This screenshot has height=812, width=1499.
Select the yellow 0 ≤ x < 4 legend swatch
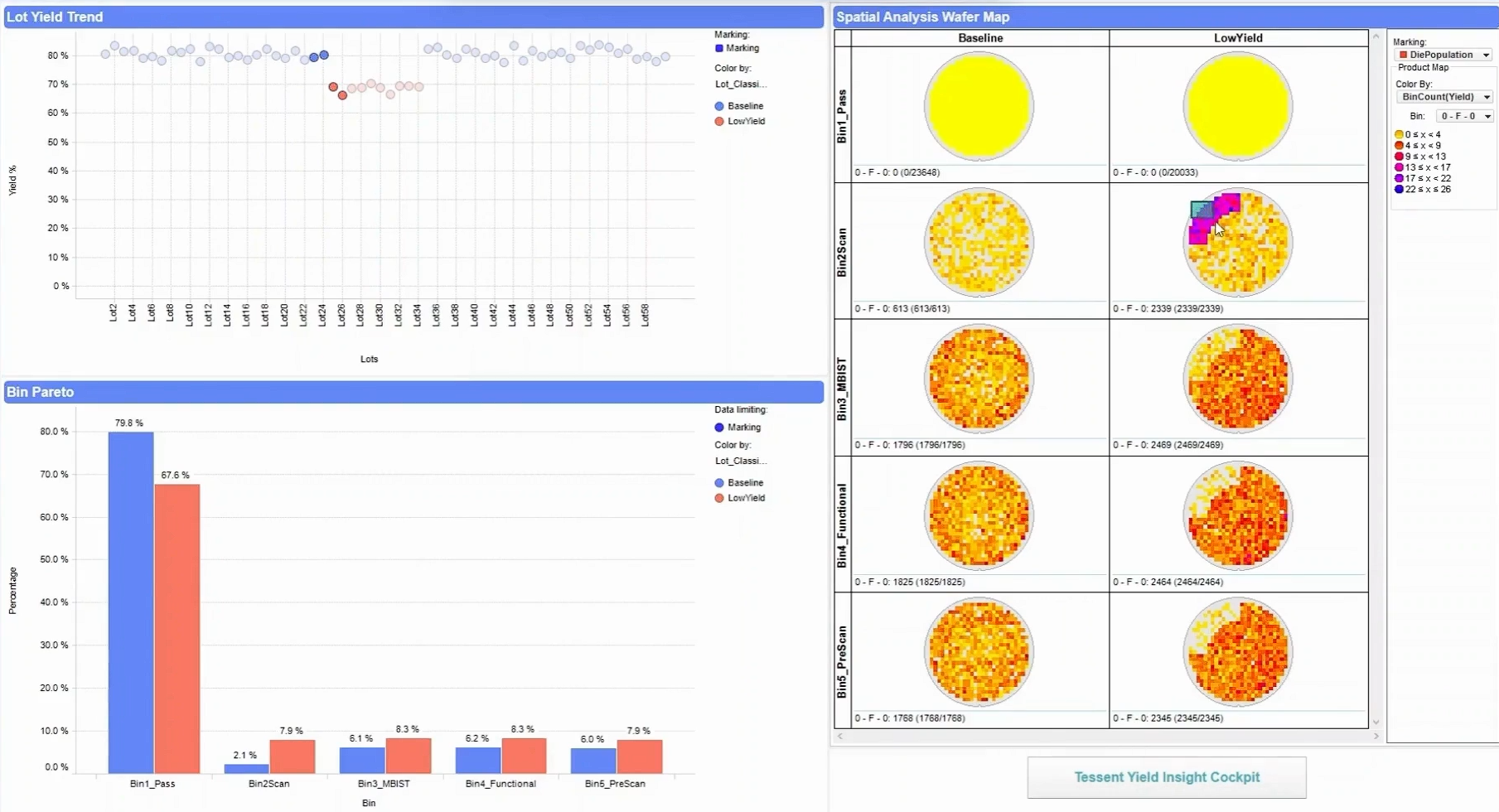tap(1399, 134)
